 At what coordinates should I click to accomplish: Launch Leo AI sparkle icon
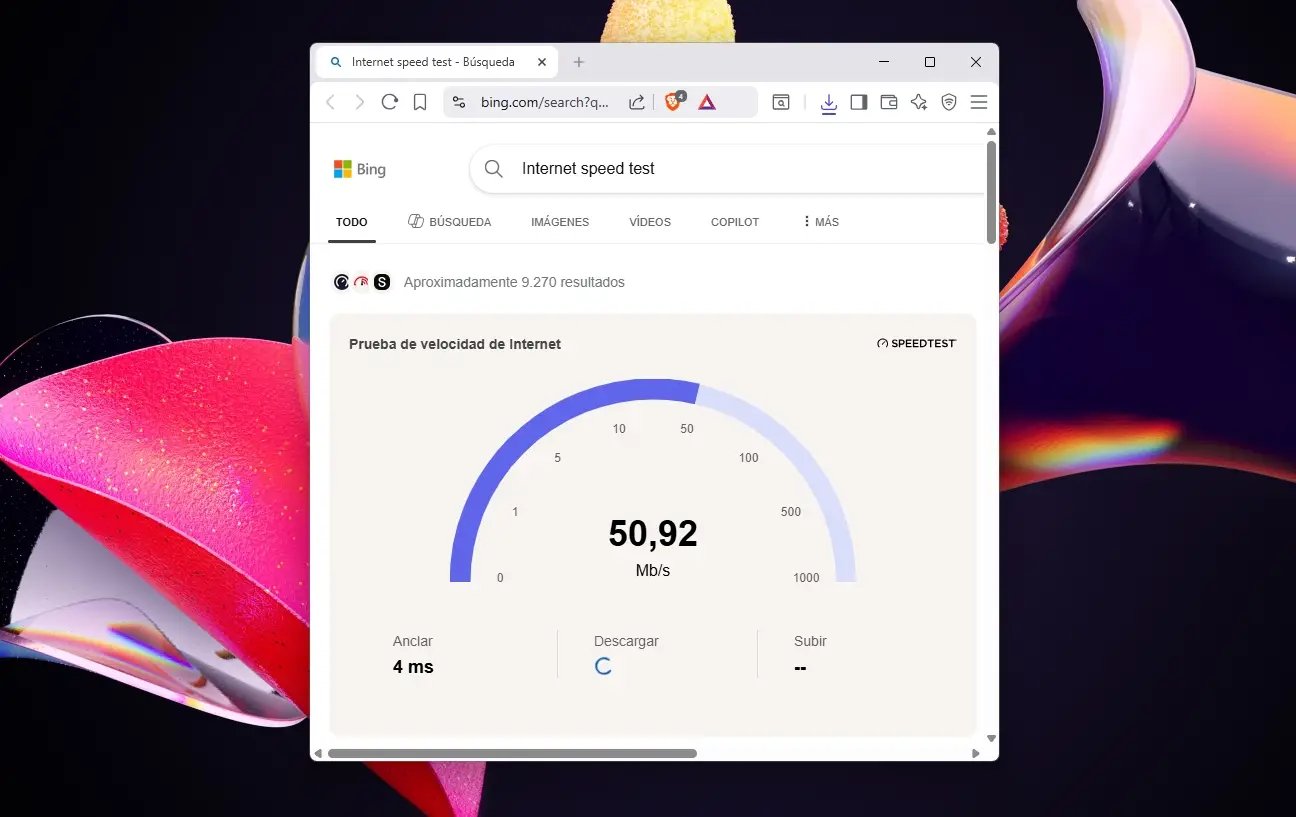pyautogui.click(x=919, y=102)
